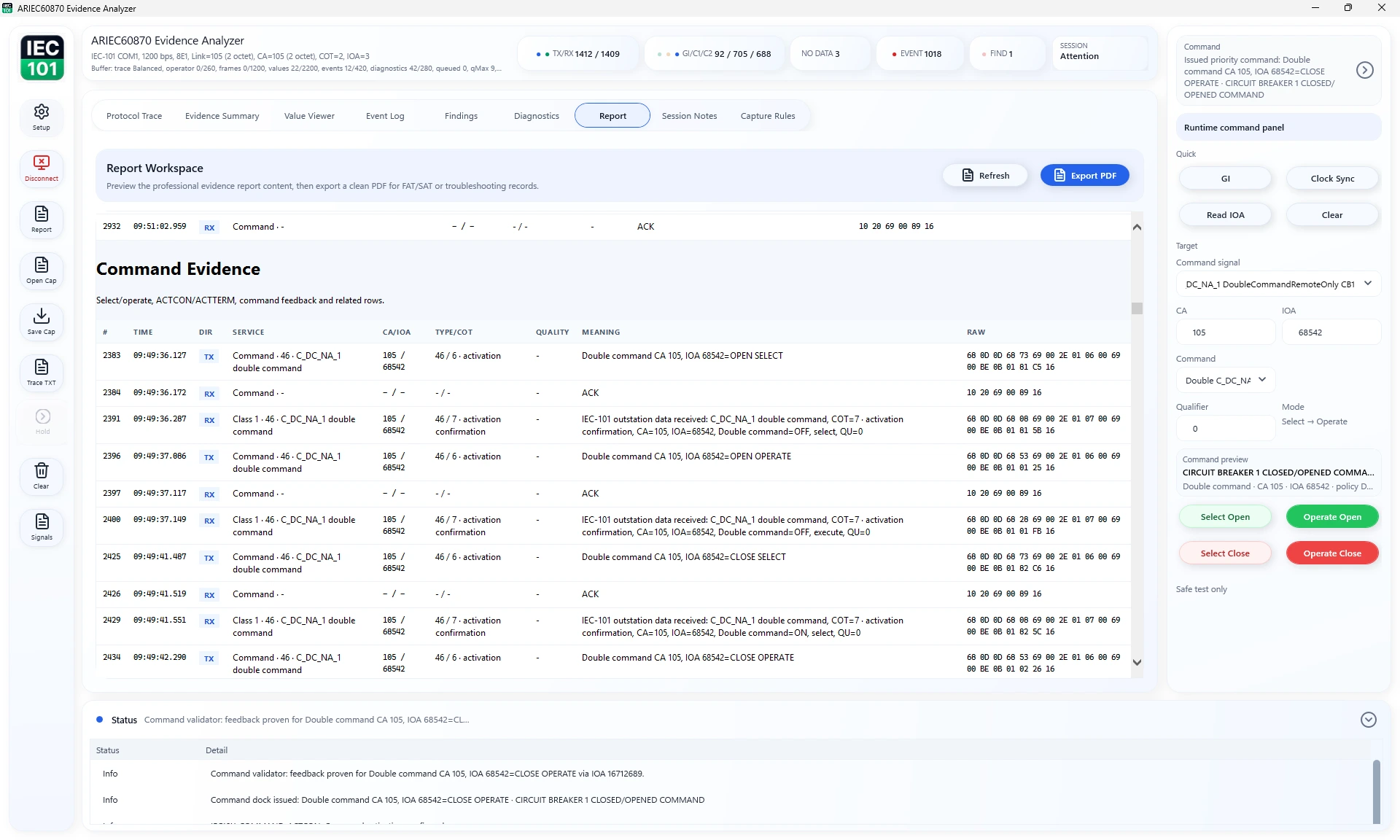Send a GI quick command
Viewport: 1400px width, 840px height.
click(x=1225, y=179)
